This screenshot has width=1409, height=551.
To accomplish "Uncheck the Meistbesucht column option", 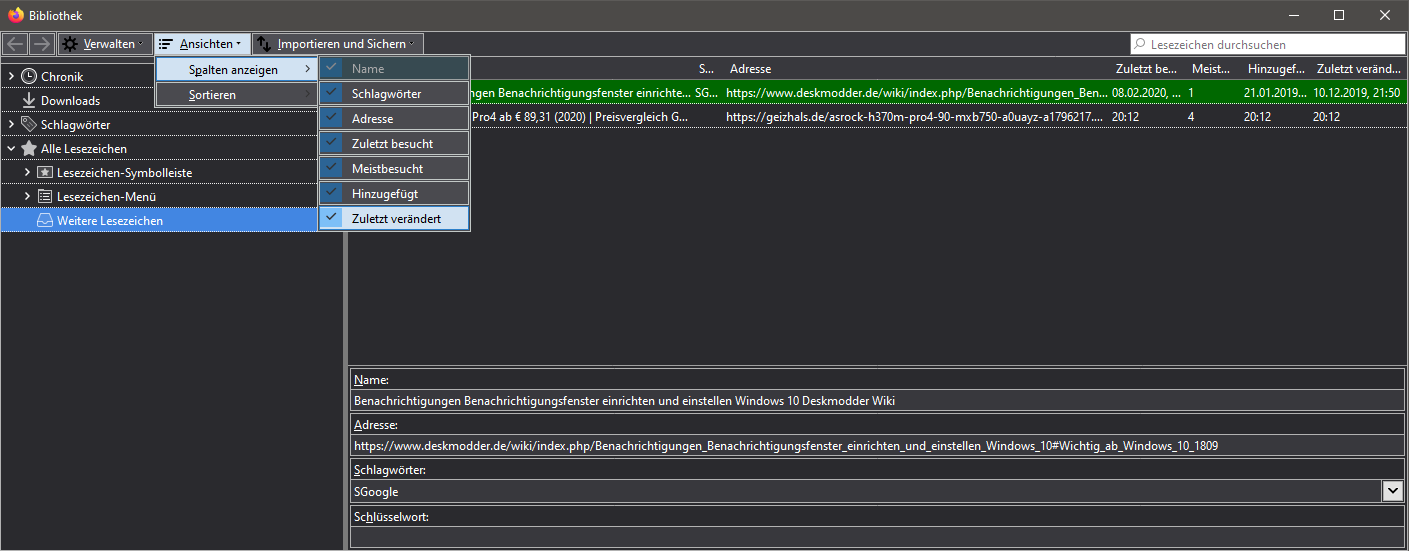I will pos(394,169).
